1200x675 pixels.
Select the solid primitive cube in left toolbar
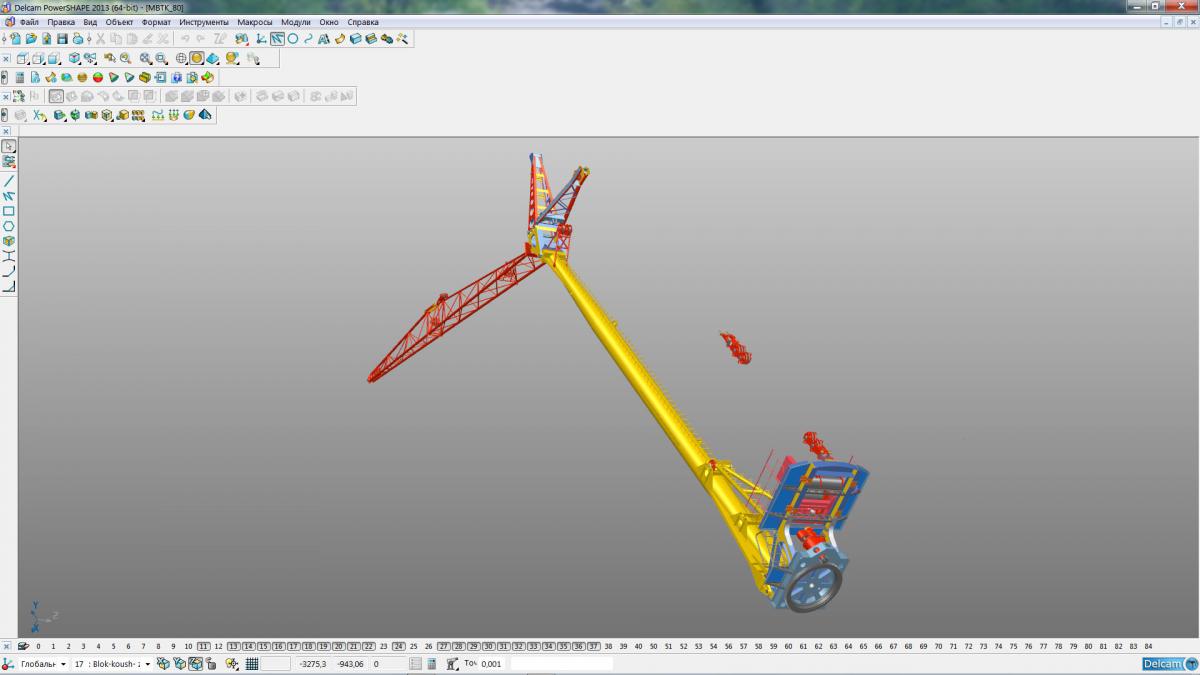point(8,241)
